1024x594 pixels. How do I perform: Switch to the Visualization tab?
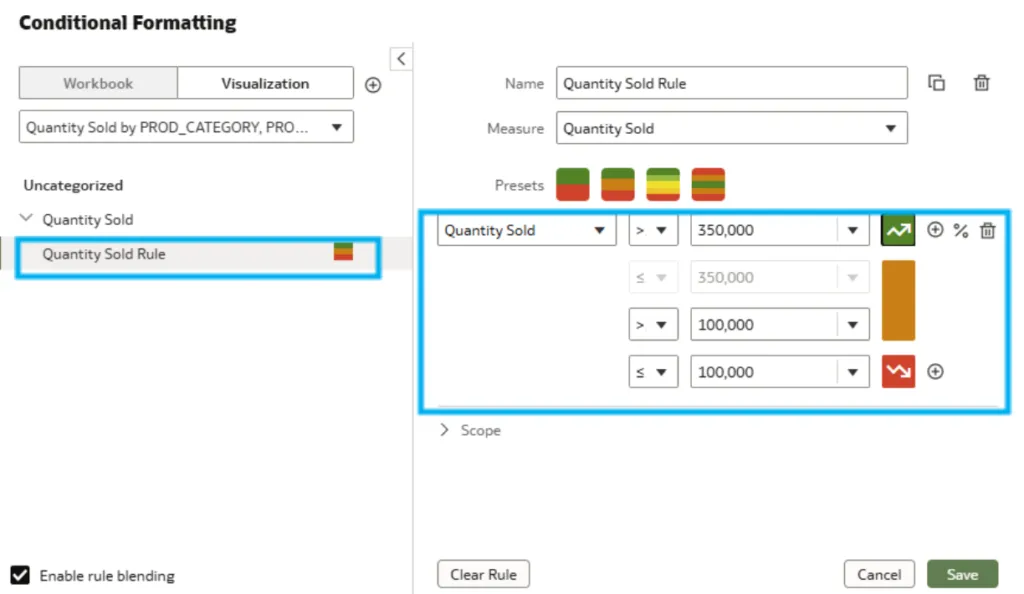point(265,84)
